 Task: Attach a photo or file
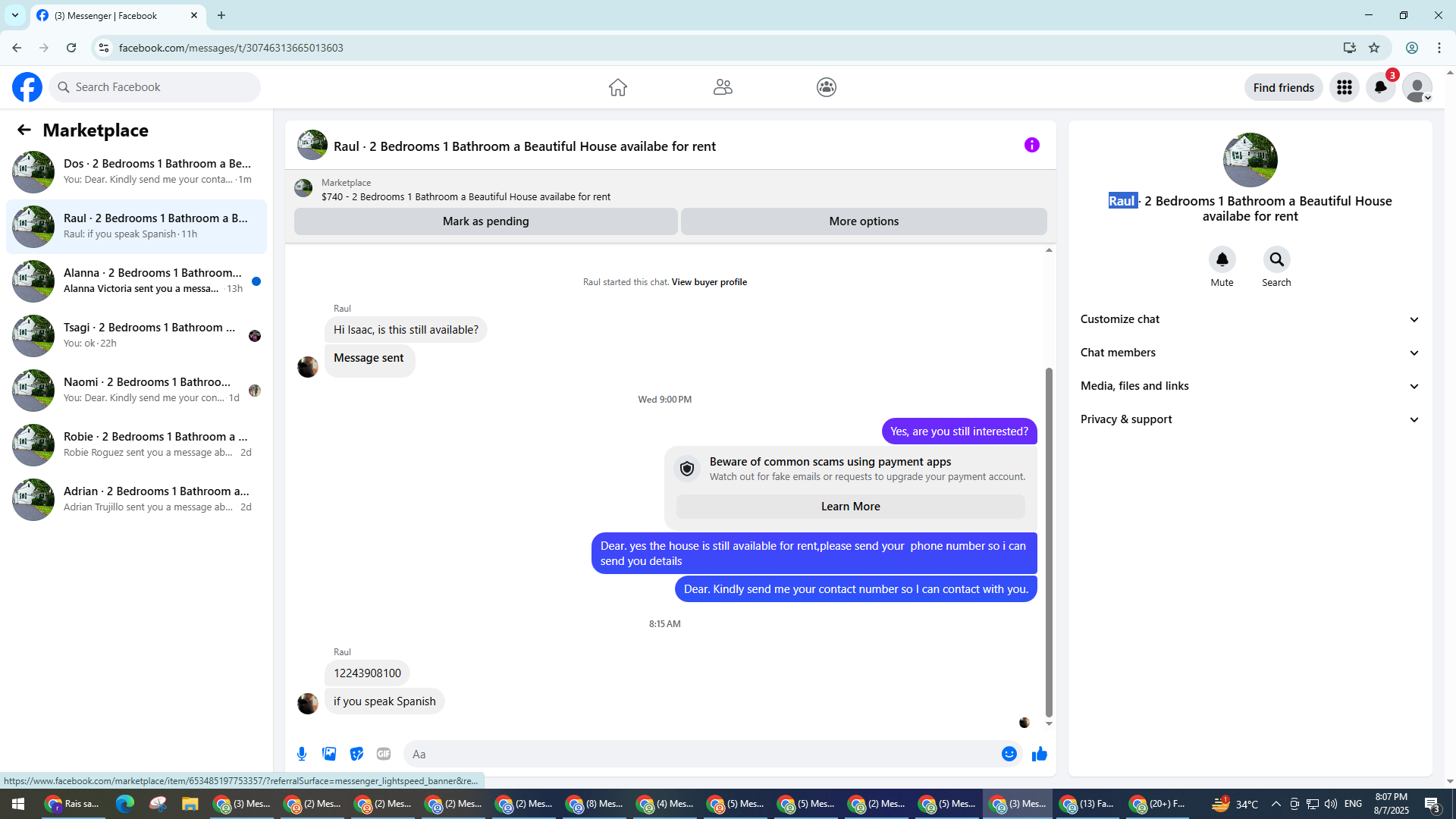329,754
